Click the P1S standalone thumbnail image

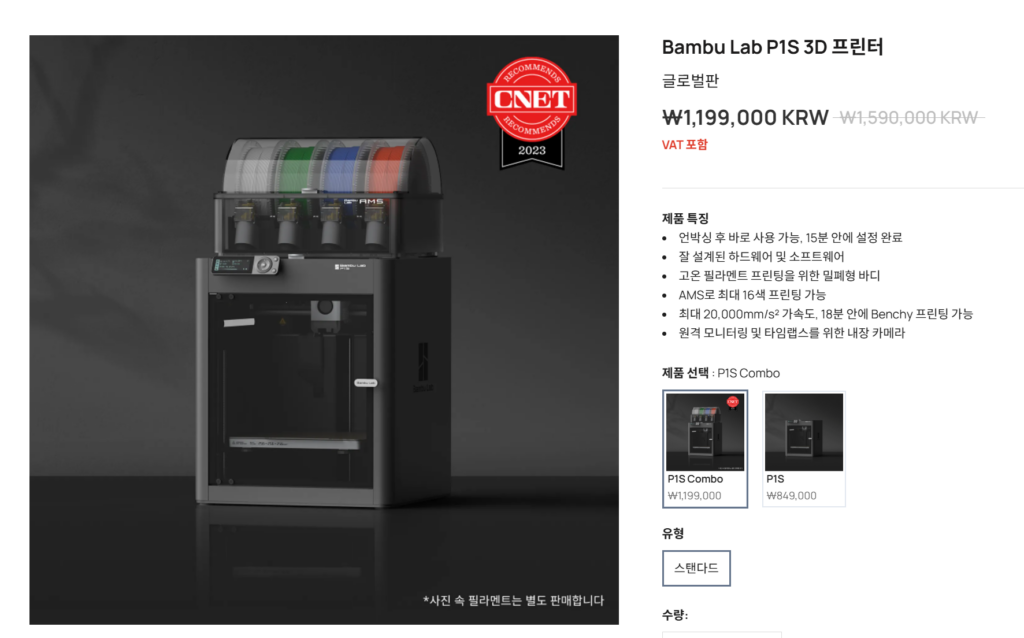tap(804, 432)
